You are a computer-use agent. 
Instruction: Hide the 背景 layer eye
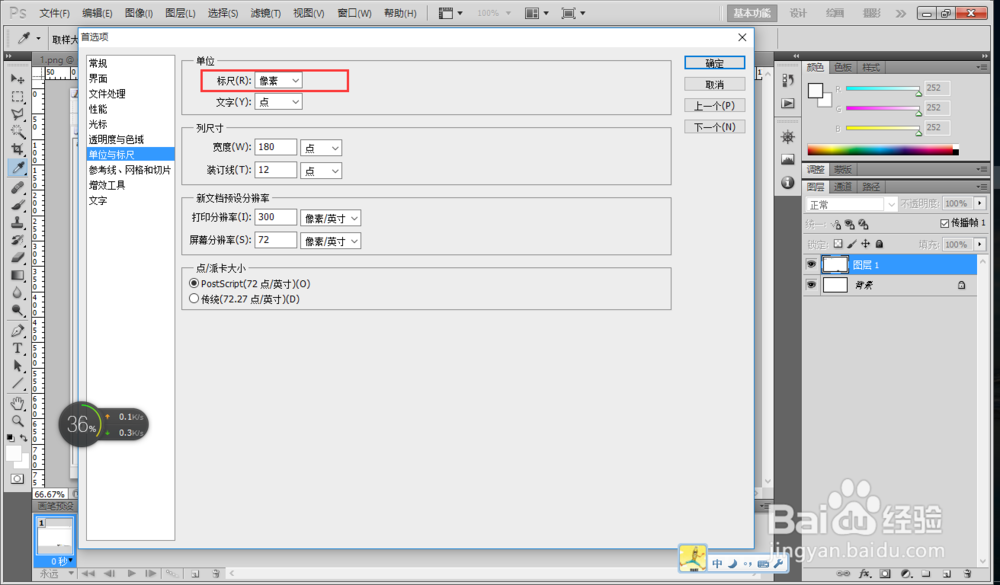(811, 285)
